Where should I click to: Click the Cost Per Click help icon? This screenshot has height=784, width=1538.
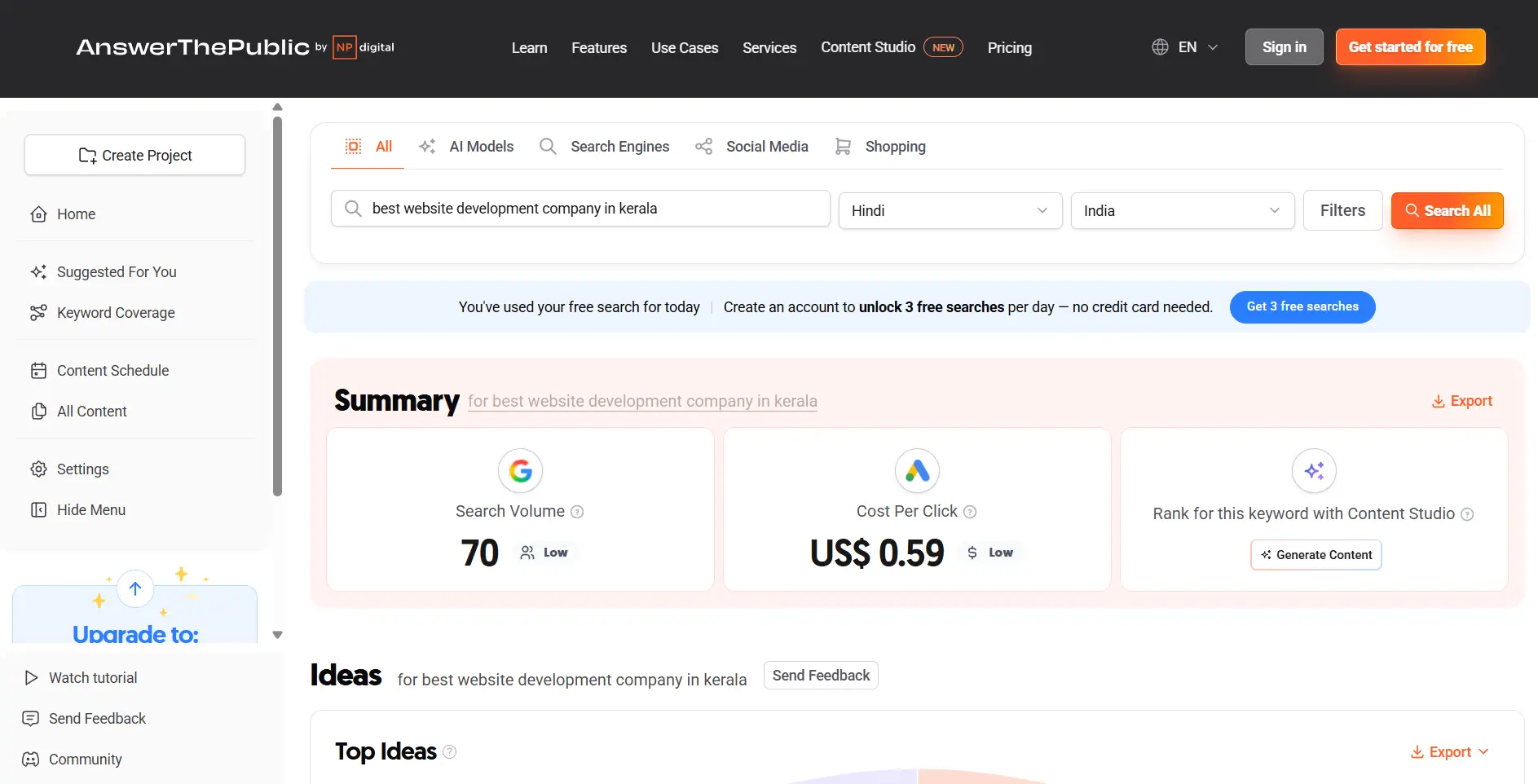point(970,512)
